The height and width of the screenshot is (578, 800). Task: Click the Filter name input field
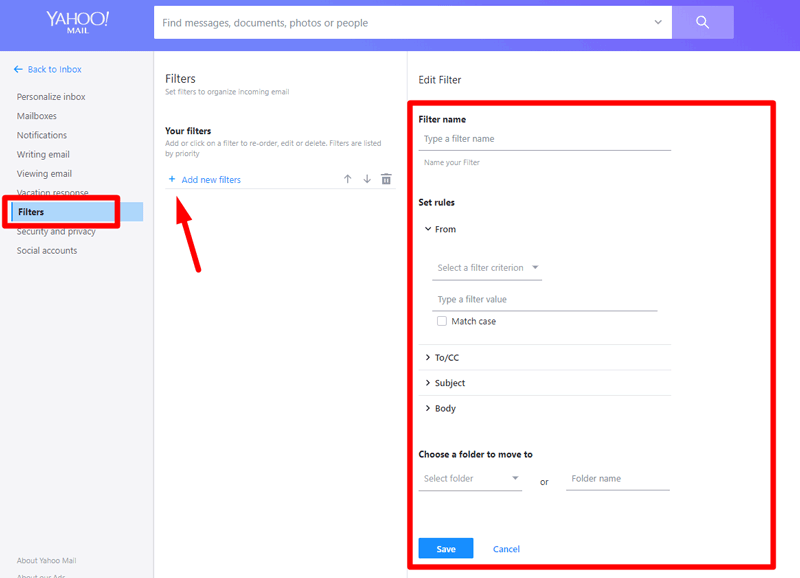click(545, 139)
